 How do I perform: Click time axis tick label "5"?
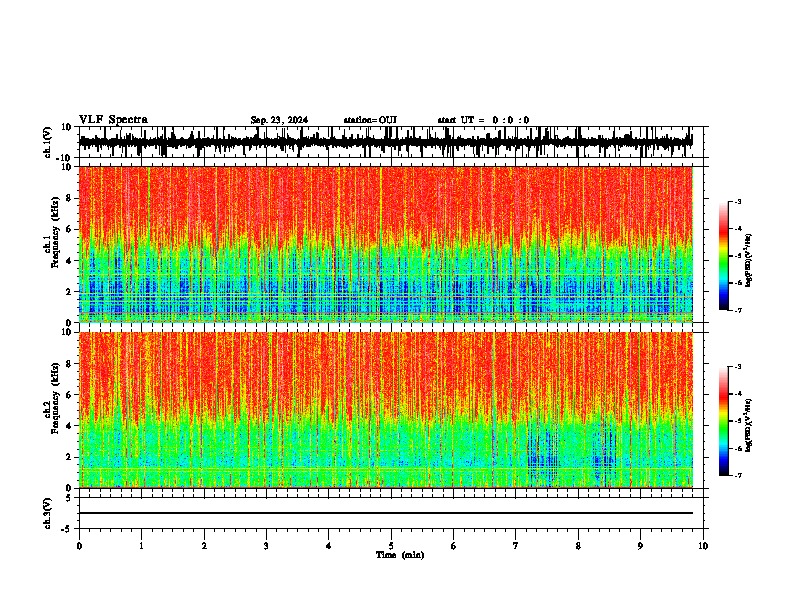[x=391, y=546]
